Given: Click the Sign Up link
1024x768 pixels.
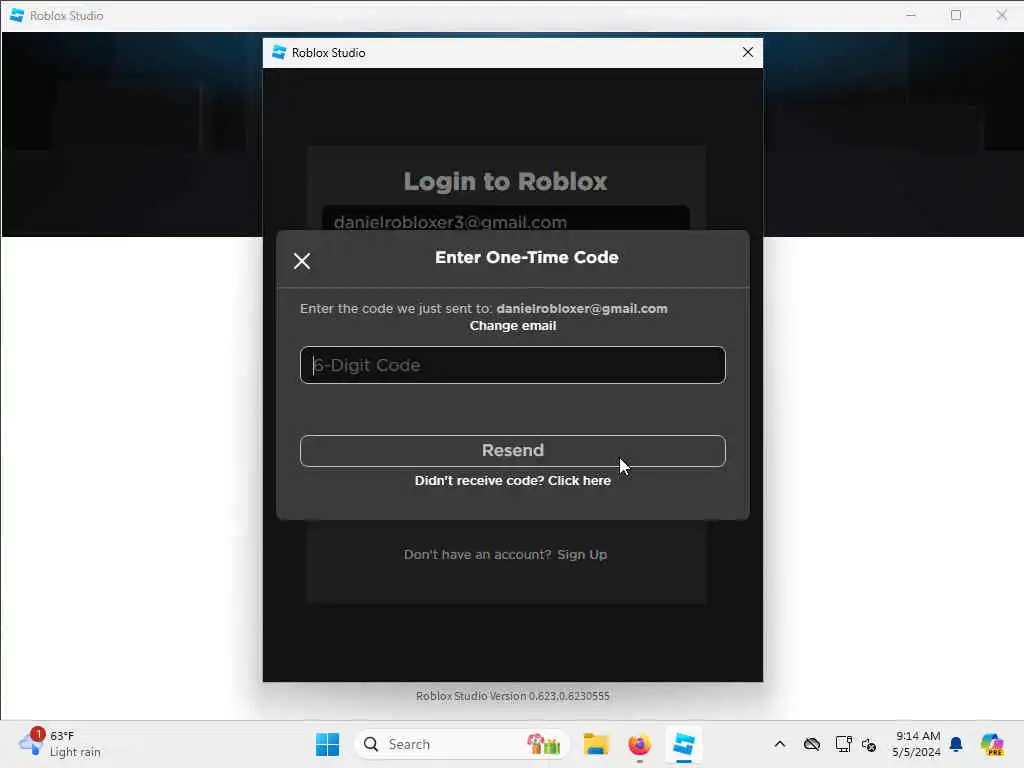Looking at the screenshot, I should (x=582, y=554).
